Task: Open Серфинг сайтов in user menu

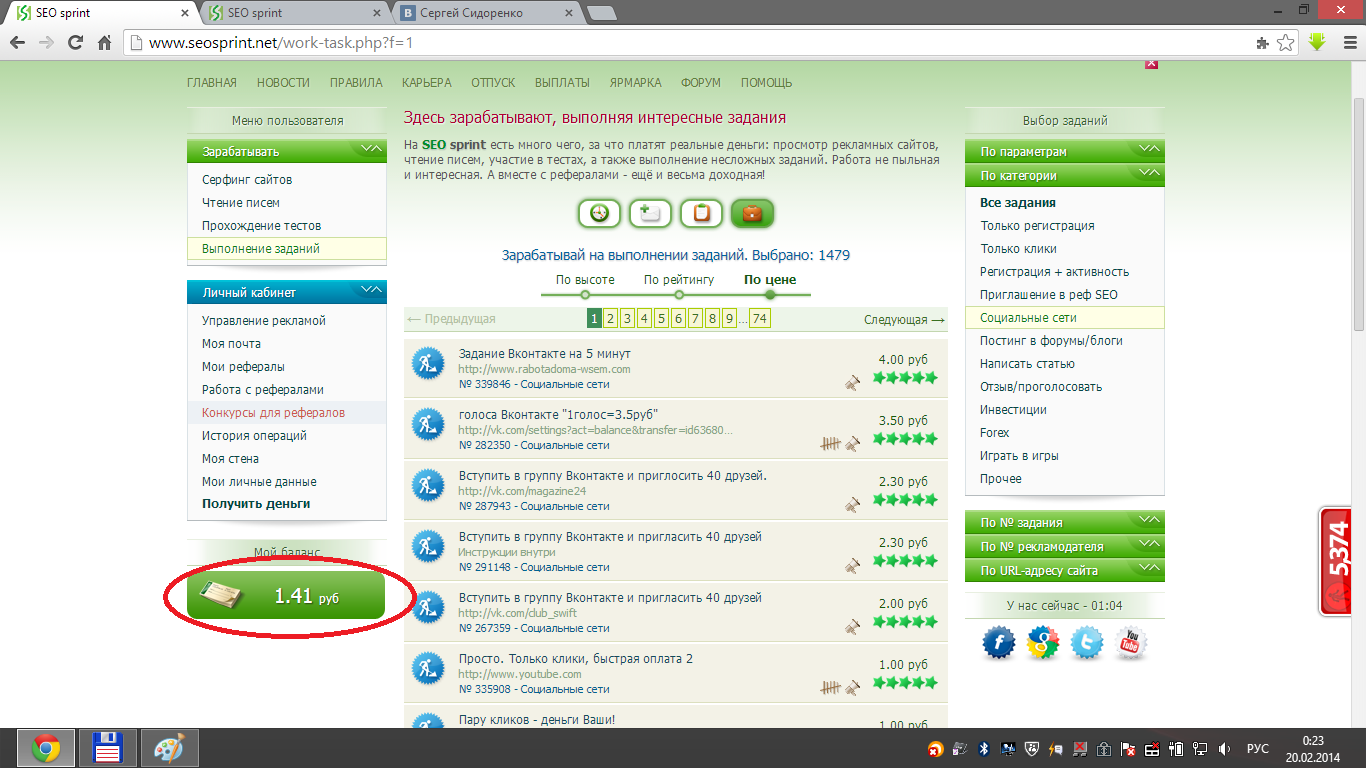Action: tap(247, 180)
